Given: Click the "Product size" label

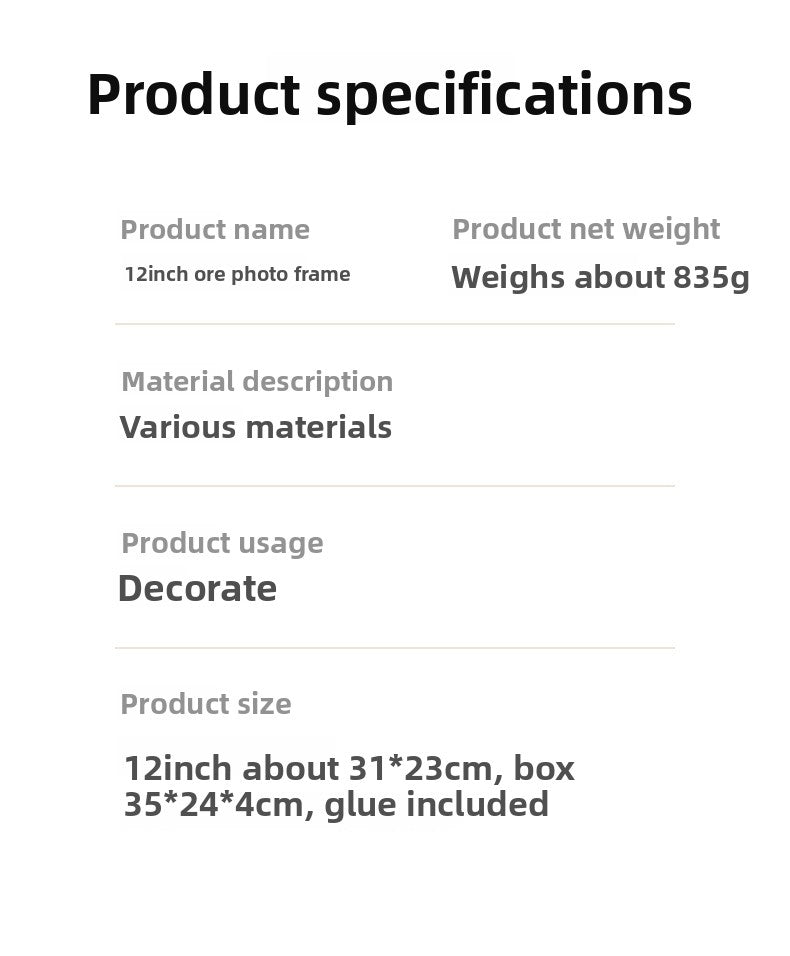Looking at the screenshot, I should [206, 704].
